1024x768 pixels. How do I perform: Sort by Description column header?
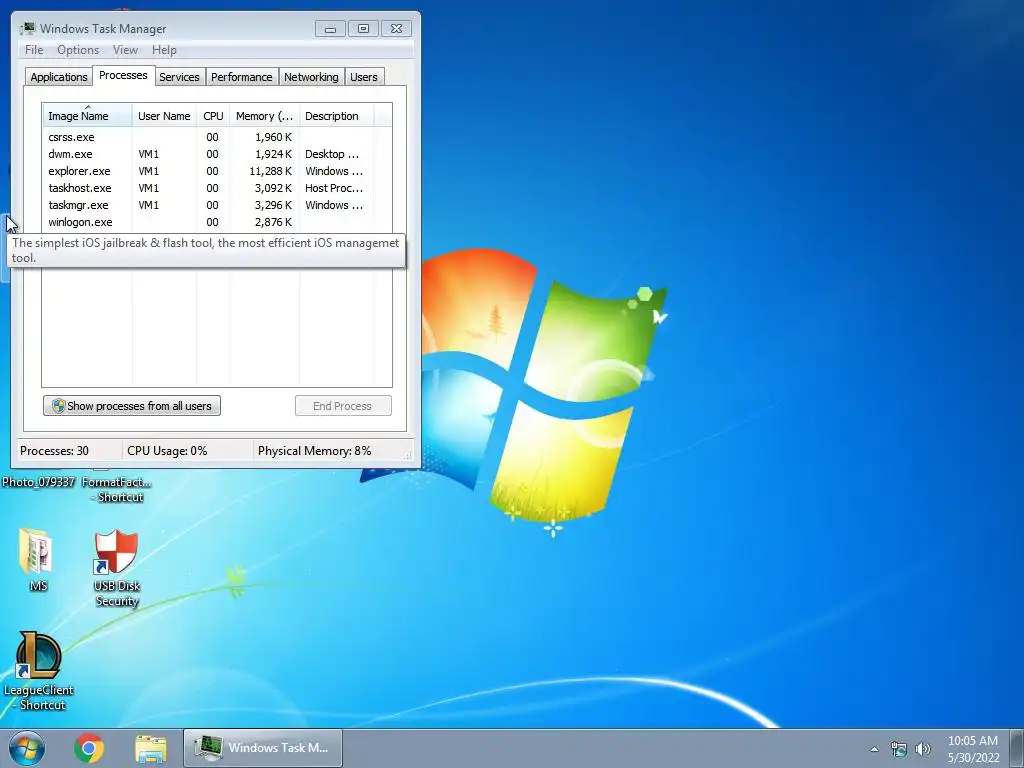[336, 116]
